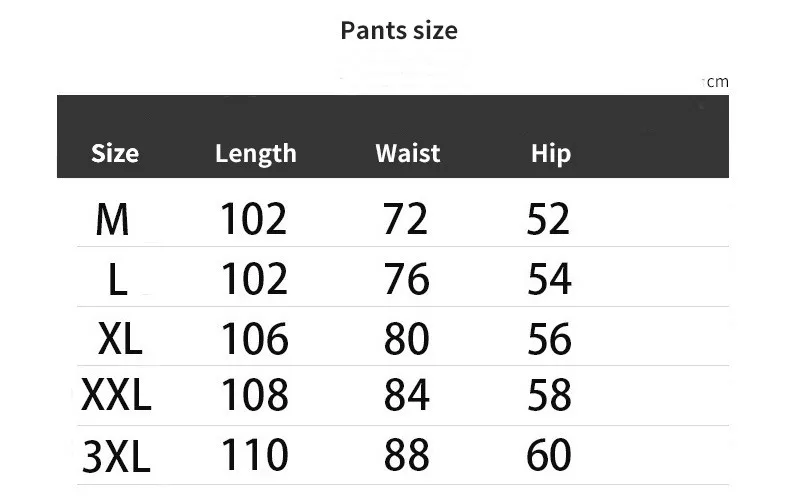Click waist value 76 for L

(x=407, y=279)
